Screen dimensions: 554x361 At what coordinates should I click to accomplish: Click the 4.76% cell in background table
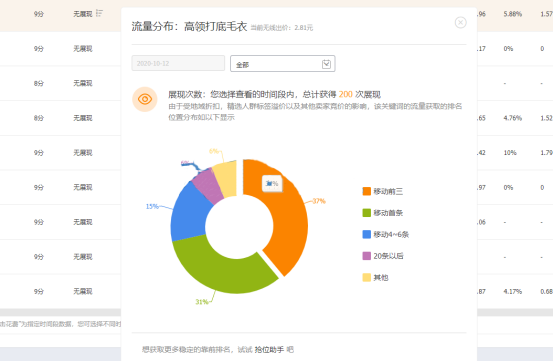[x=513, y=118]
